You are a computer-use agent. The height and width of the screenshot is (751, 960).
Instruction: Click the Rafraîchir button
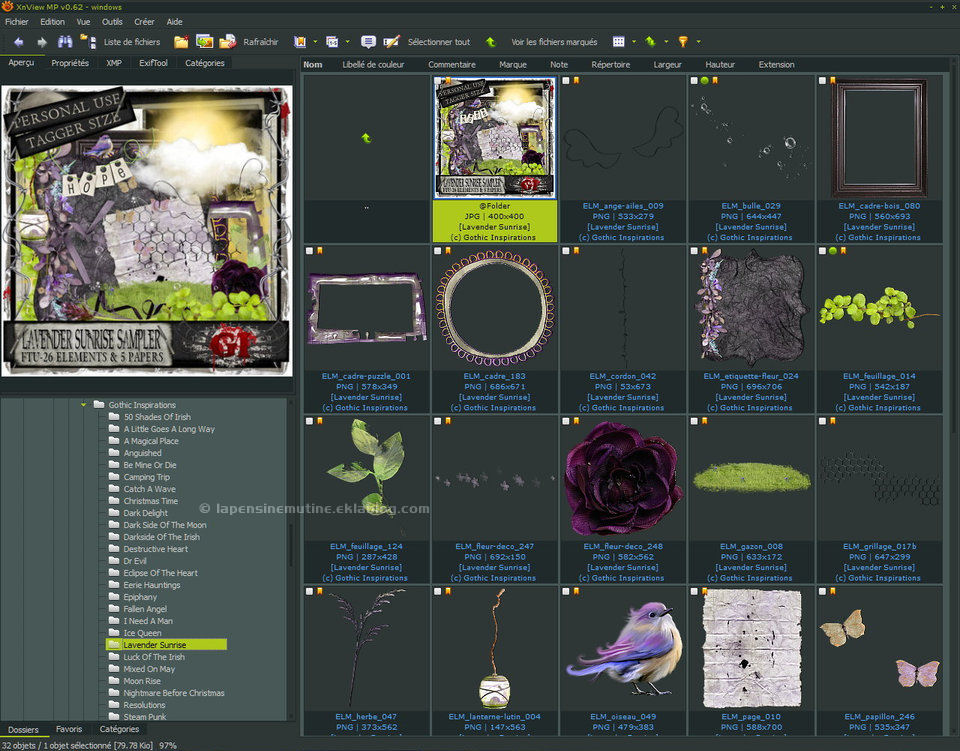(x=261, y=42)
